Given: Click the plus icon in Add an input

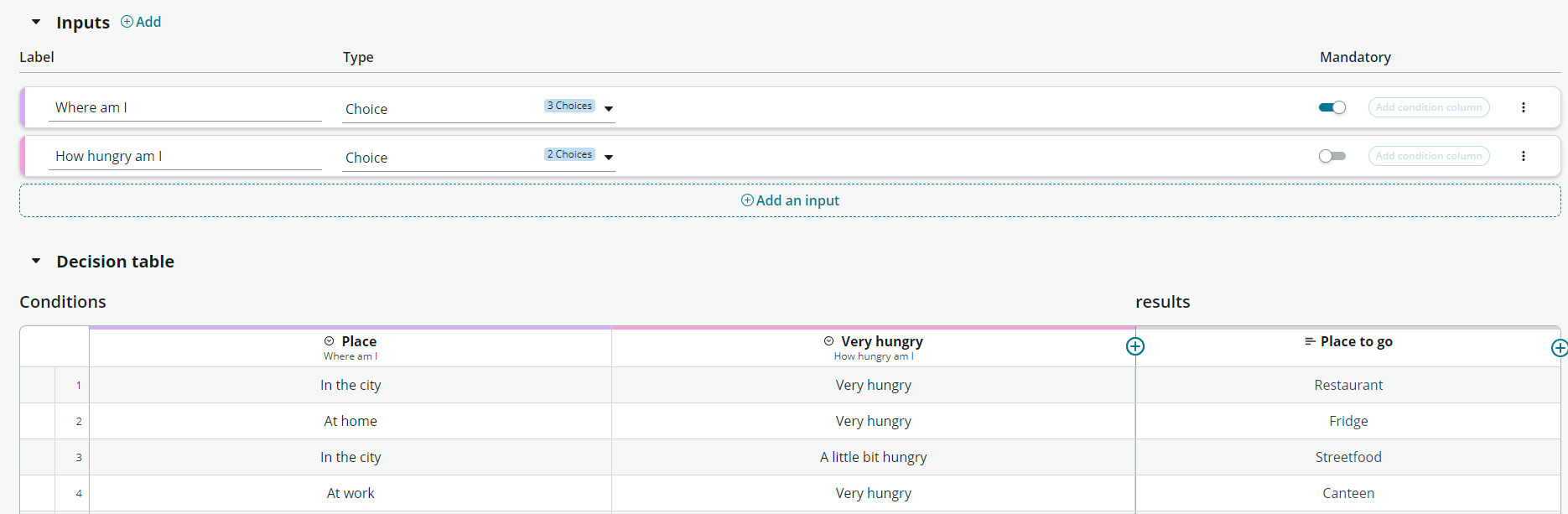Looking at the screenshot, I should (x=747, y=200).
